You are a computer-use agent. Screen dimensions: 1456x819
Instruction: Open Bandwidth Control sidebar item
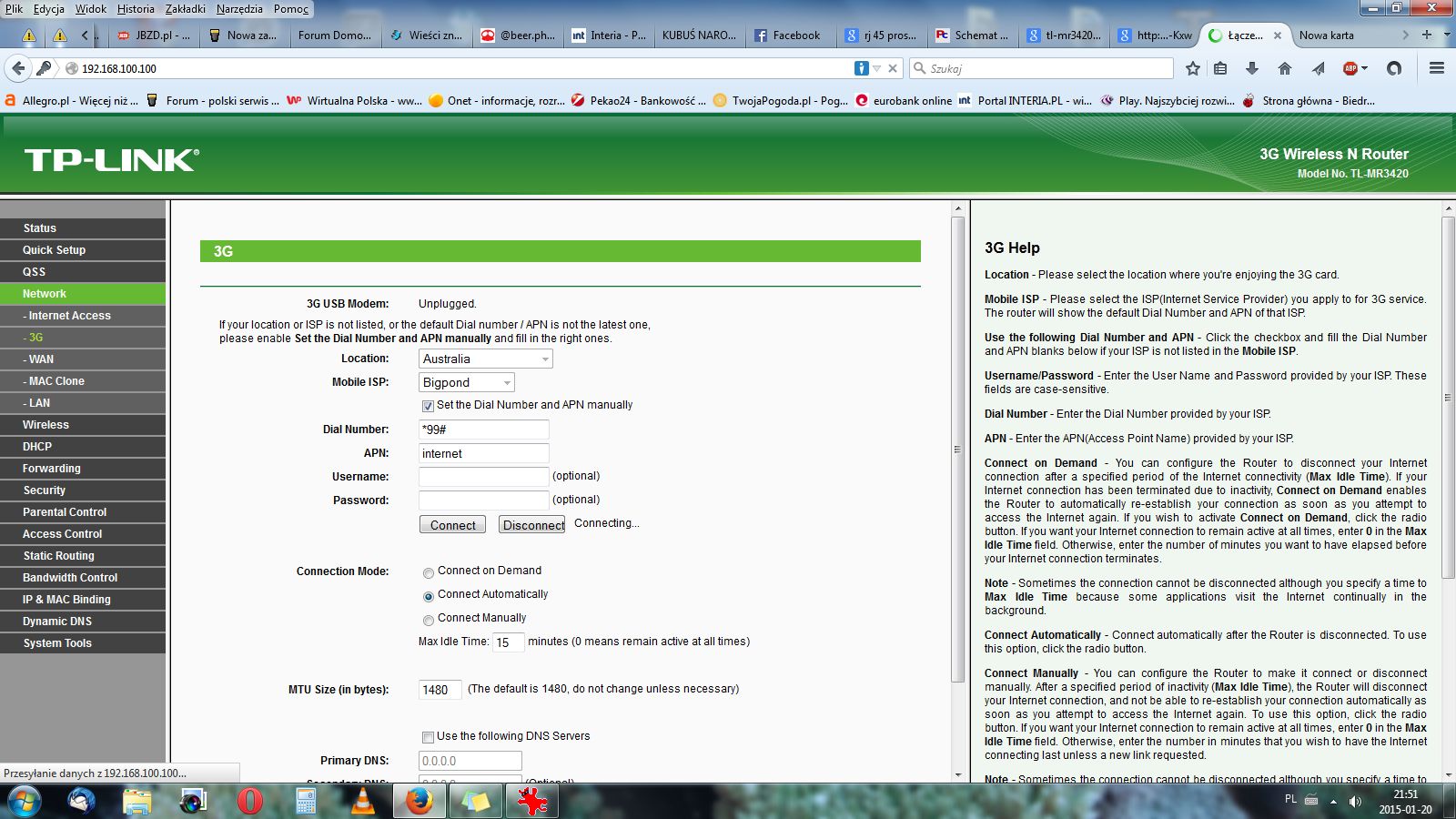tap(83, 578)
